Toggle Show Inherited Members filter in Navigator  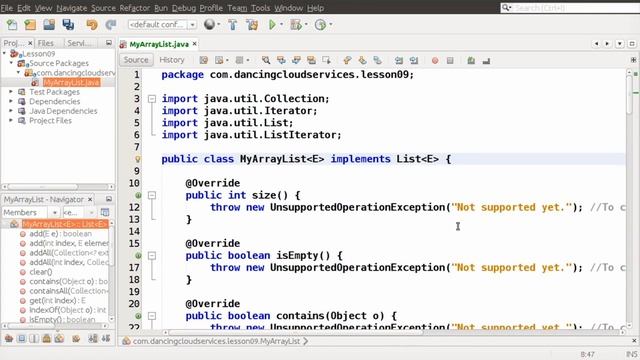click(x=9, y=338)
